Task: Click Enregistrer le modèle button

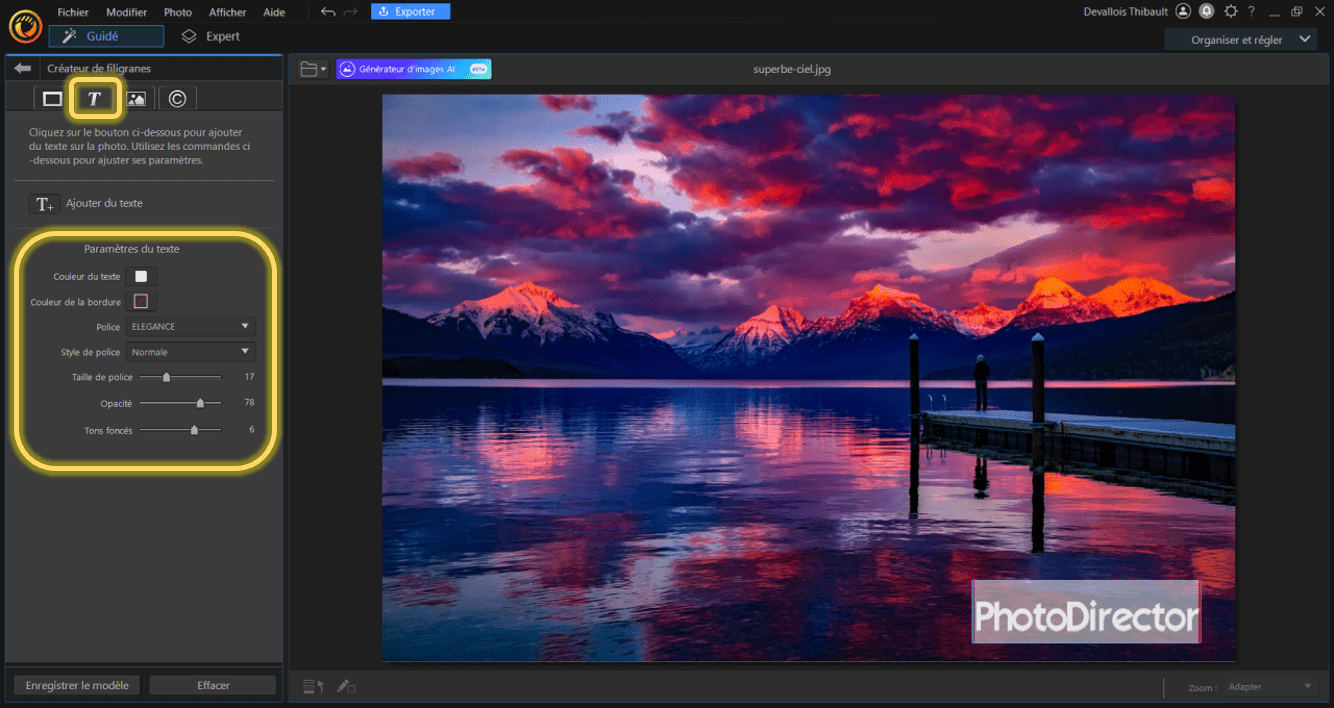Action: tap(77, 686)
